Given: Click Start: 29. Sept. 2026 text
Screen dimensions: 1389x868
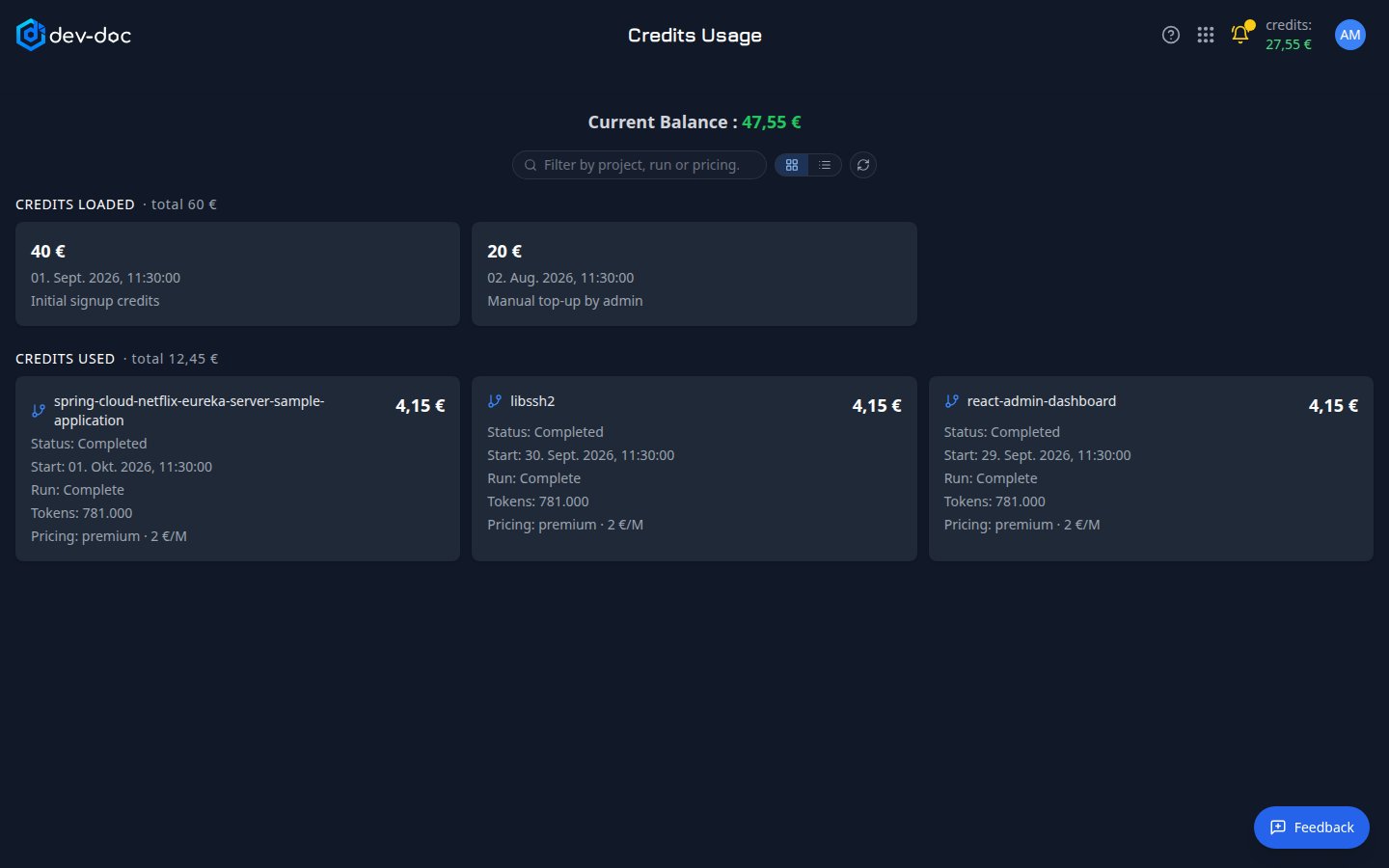Looking at the screenshot, I should (1037, 455).
